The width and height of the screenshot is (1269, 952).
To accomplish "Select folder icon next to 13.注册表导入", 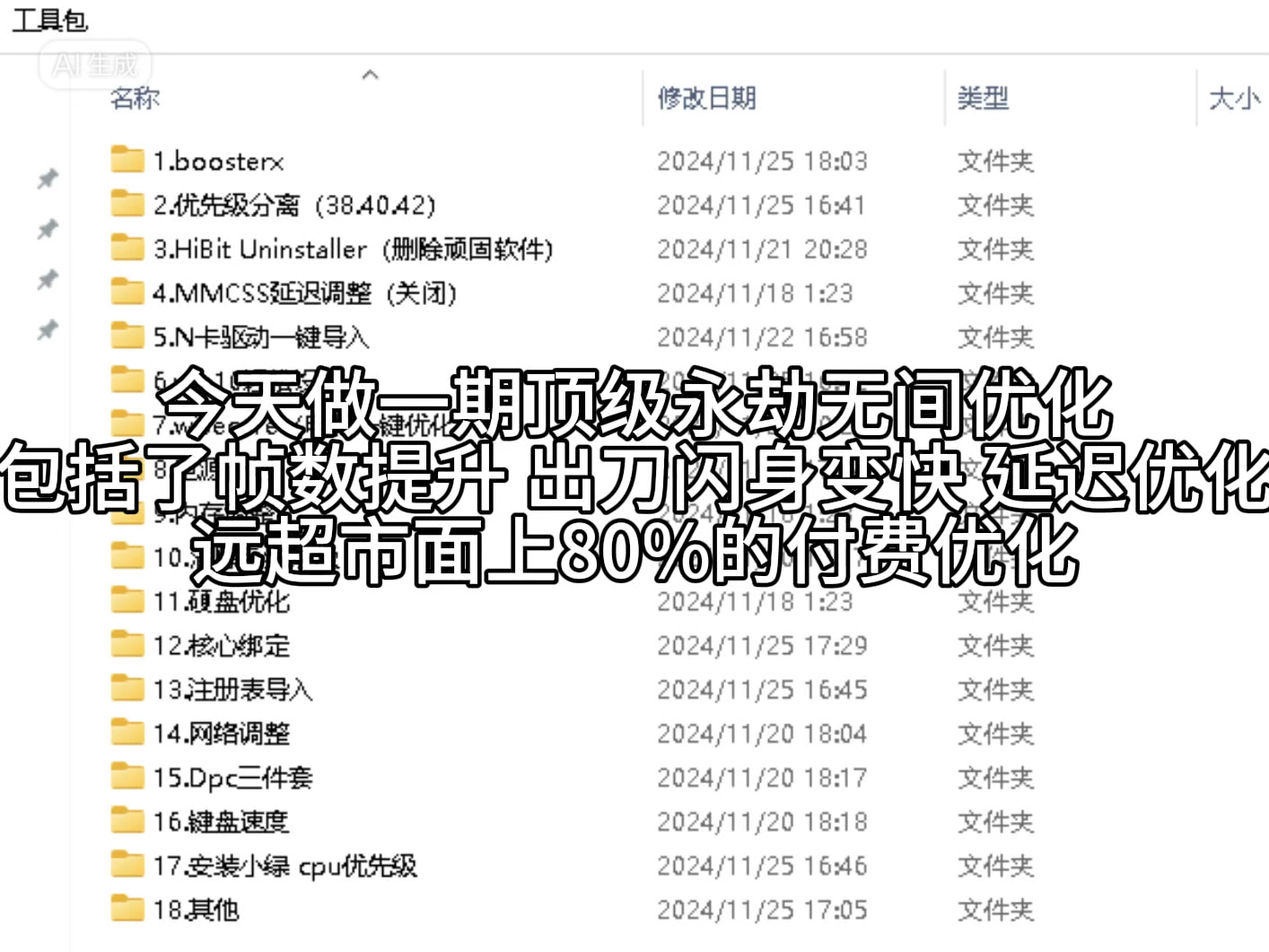I will point(127,688).
